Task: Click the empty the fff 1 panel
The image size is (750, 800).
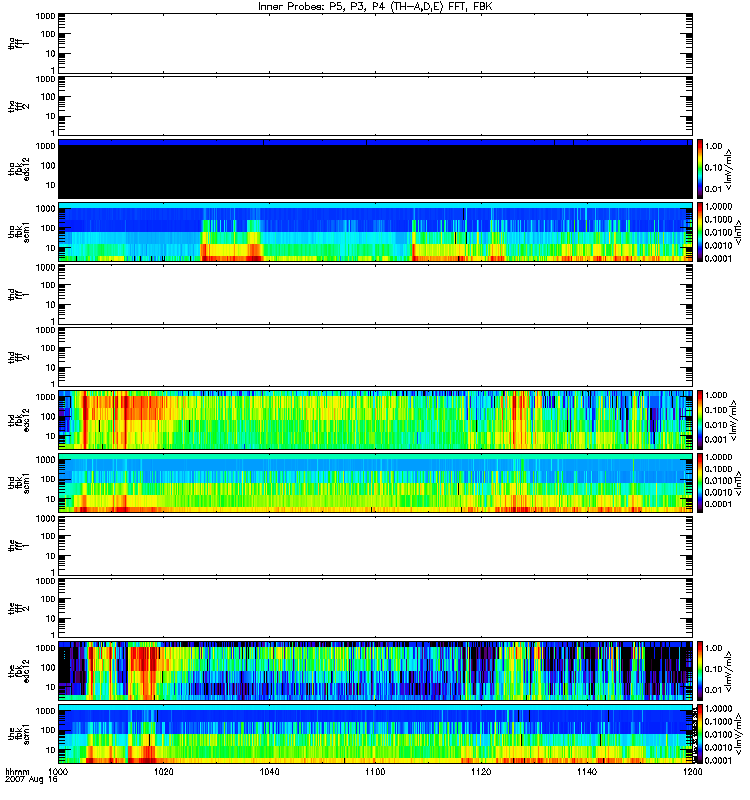Action: pyautogui.click(x=376, y=546)
